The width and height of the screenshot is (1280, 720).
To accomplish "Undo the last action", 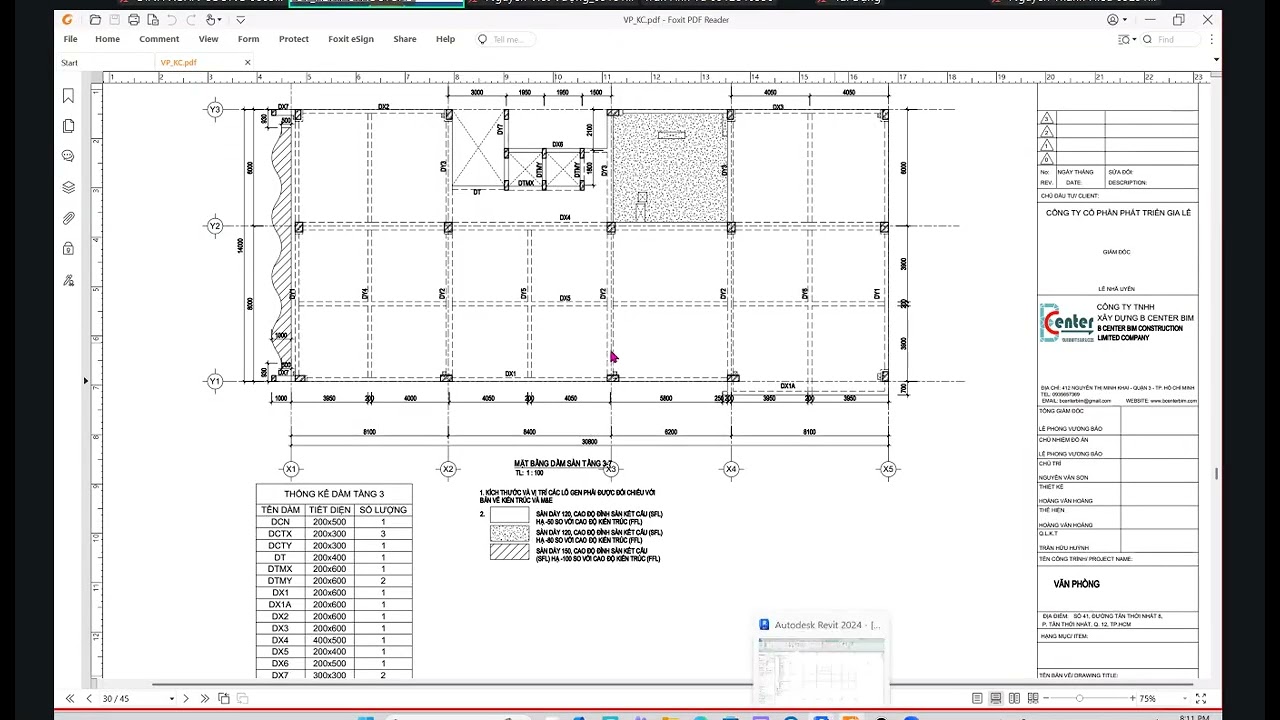I will tap(171, 19).
